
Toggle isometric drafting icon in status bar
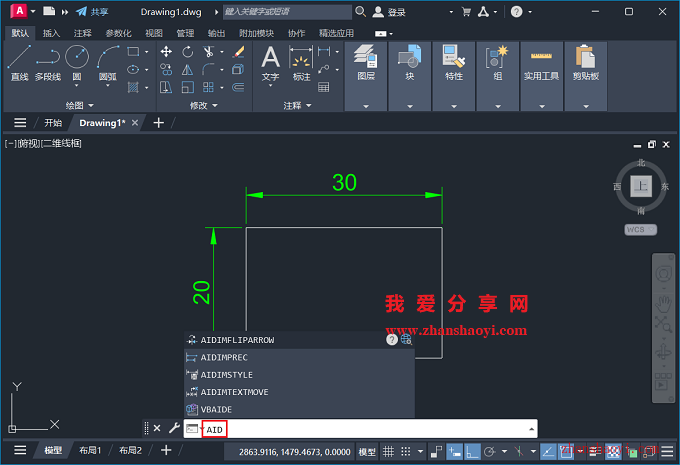519,452
